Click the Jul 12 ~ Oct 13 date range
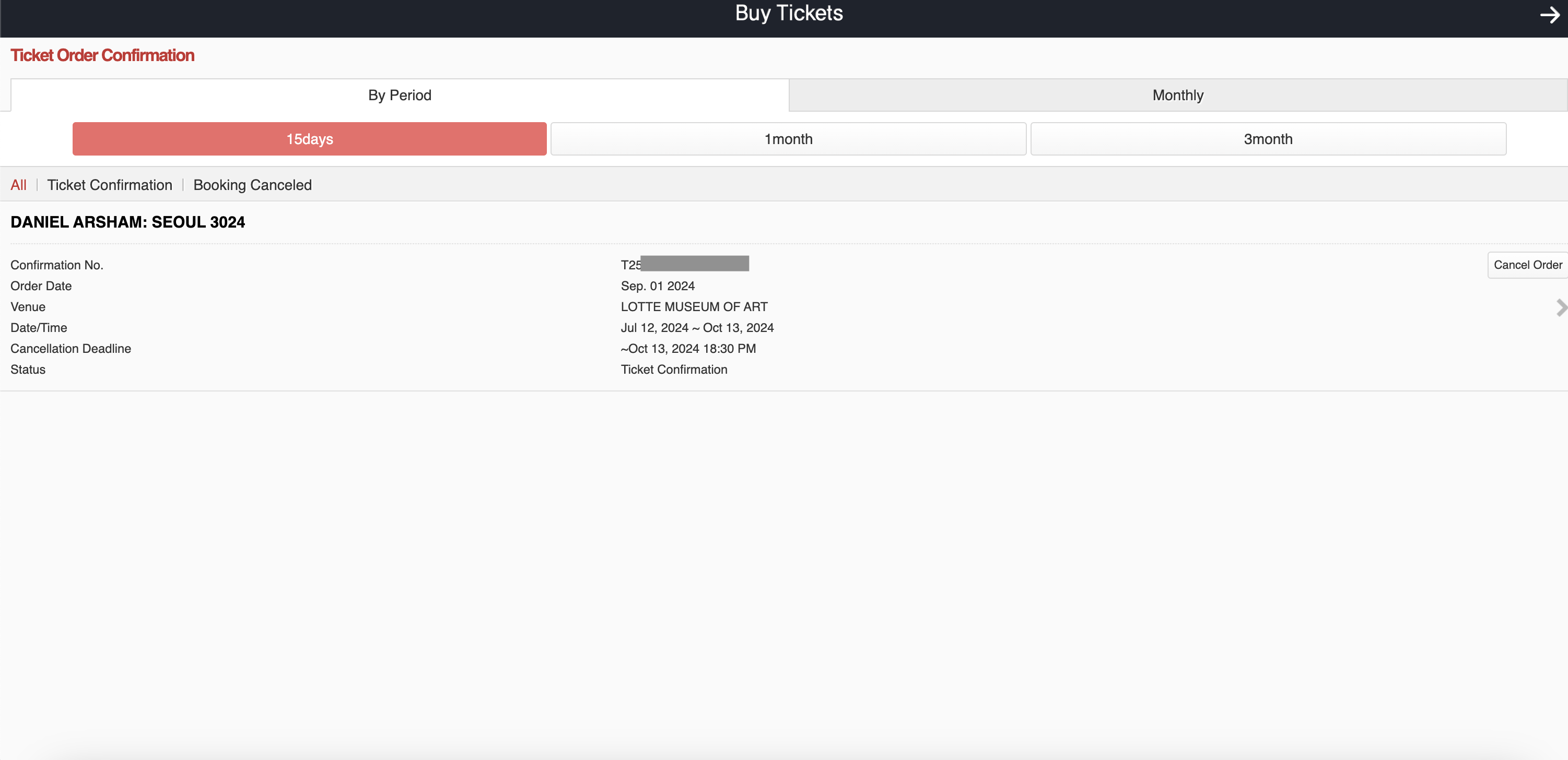The height and width of the screenshot is (760, 1568). (x=697, y=328)
